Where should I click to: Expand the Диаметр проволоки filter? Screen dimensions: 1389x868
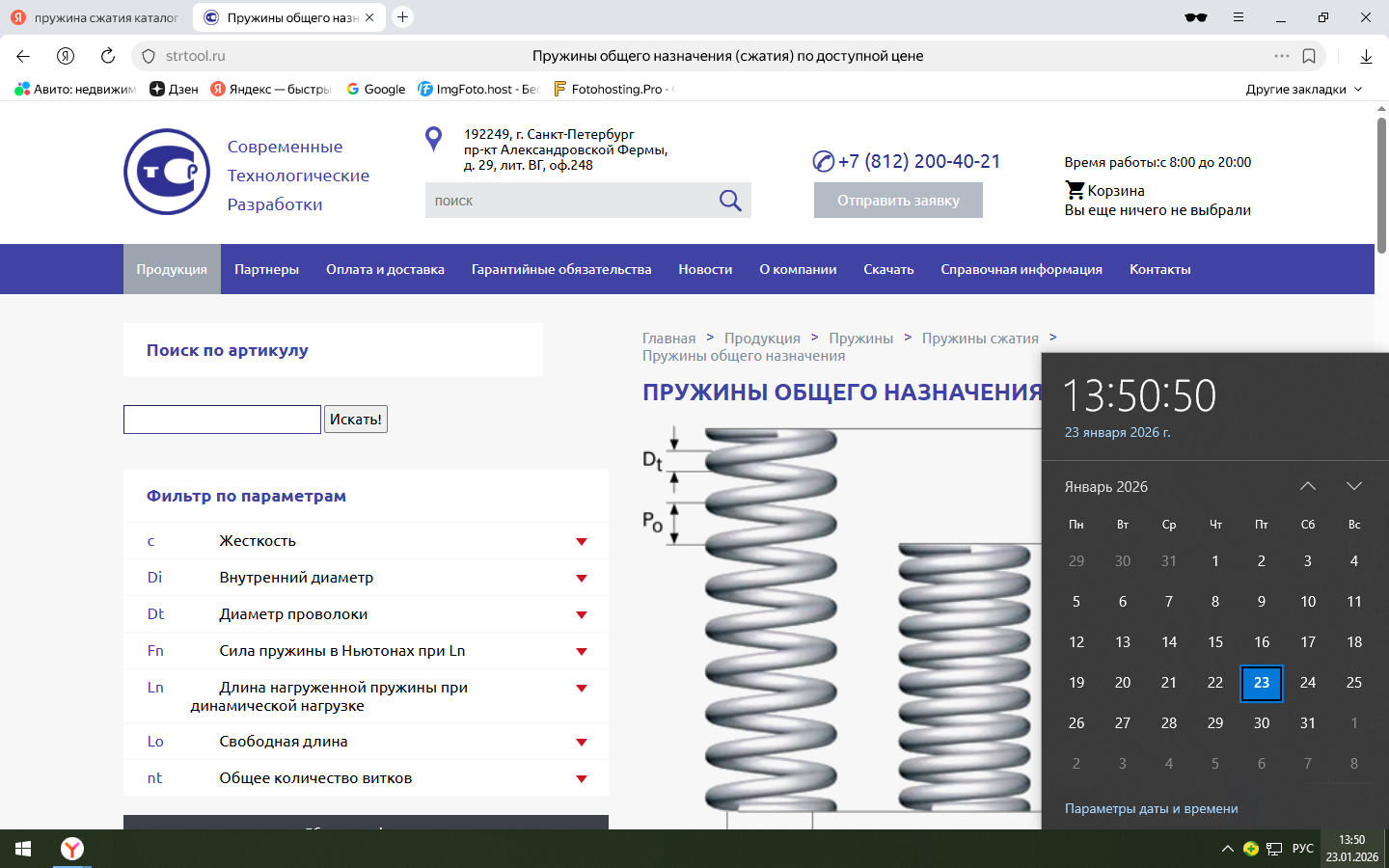[x=582, y=614]
